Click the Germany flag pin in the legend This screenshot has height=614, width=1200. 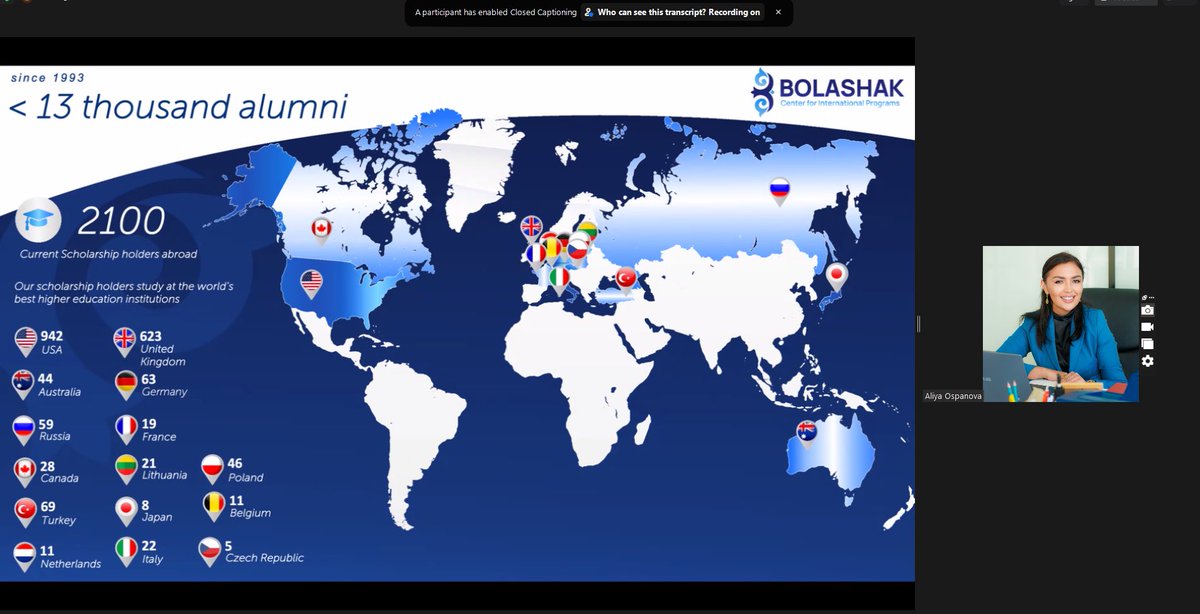coord(126,384)
